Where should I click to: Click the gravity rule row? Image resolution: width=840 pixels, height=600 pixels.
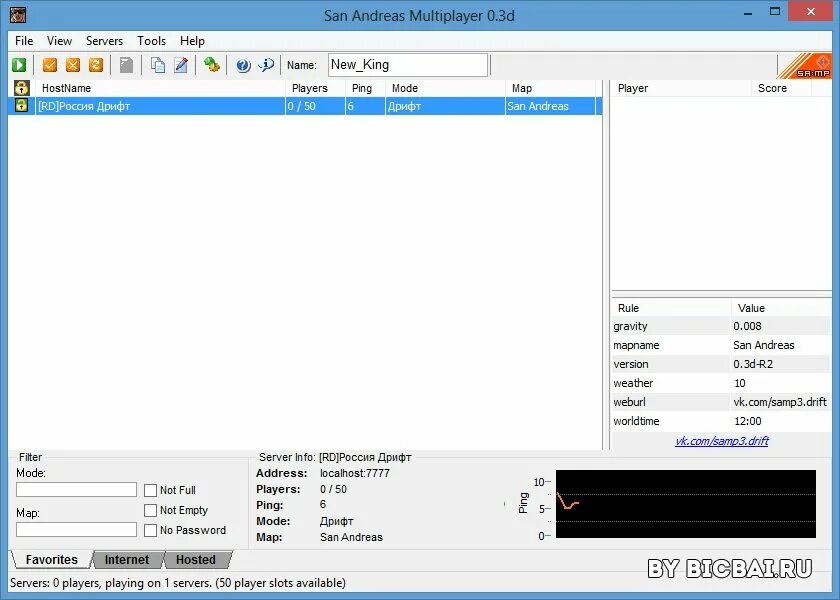tap(721, 326)
